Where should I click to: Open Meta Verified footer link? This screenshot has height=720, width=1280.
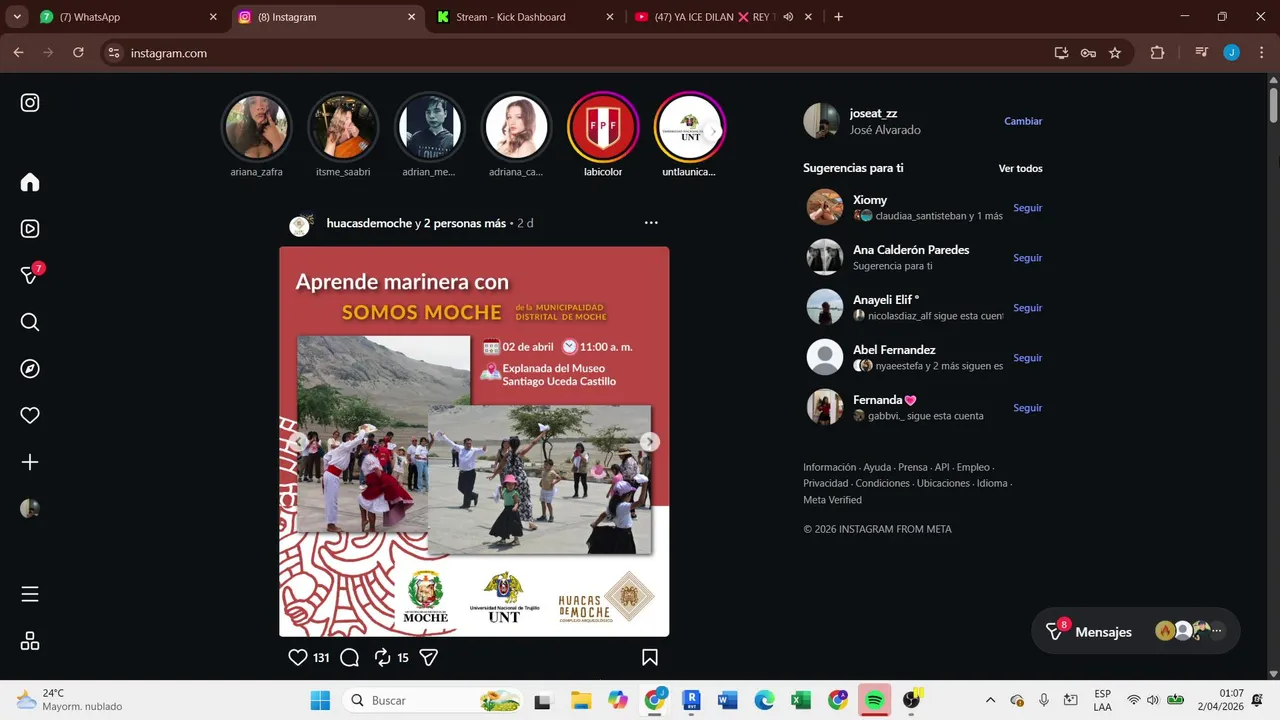click(832, 499)
